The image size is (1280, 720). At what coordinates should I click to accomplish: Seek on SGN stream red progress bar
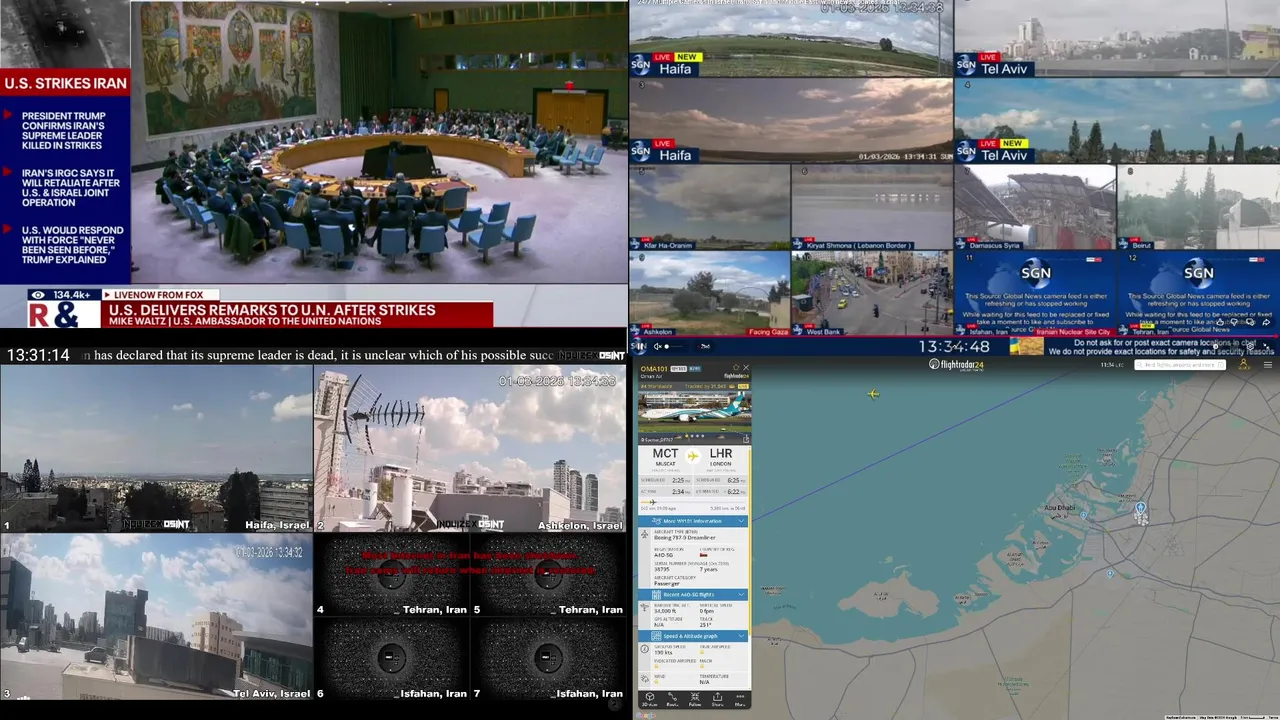pos(955,336)
